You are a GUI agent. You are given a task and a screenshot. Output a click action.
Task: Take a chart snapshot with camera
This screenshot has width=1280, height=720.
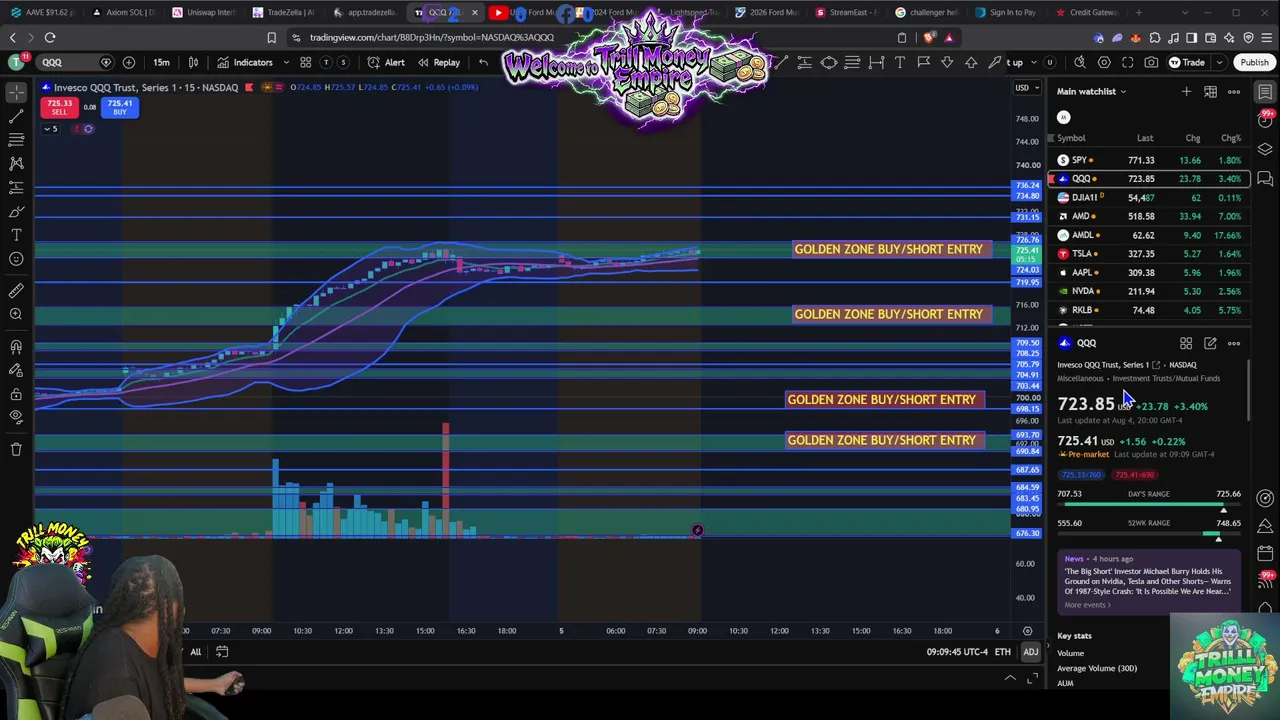pyautogui.click(x=1152, y=62)
